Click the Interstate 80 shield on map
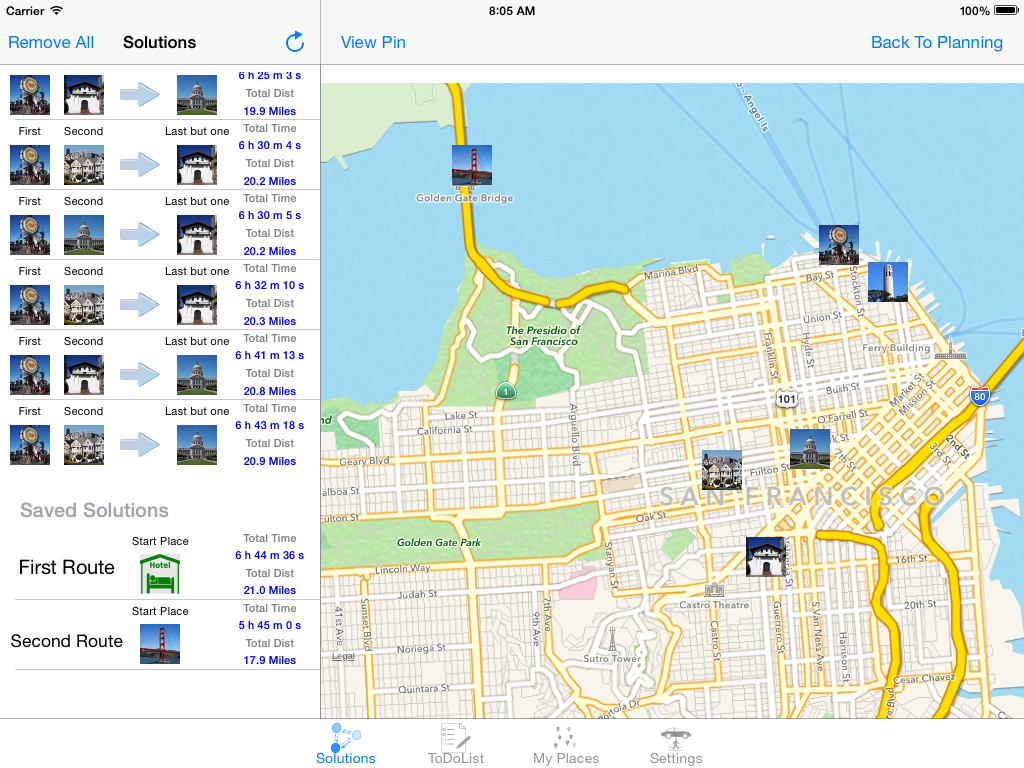 click(x=980, y=396)
